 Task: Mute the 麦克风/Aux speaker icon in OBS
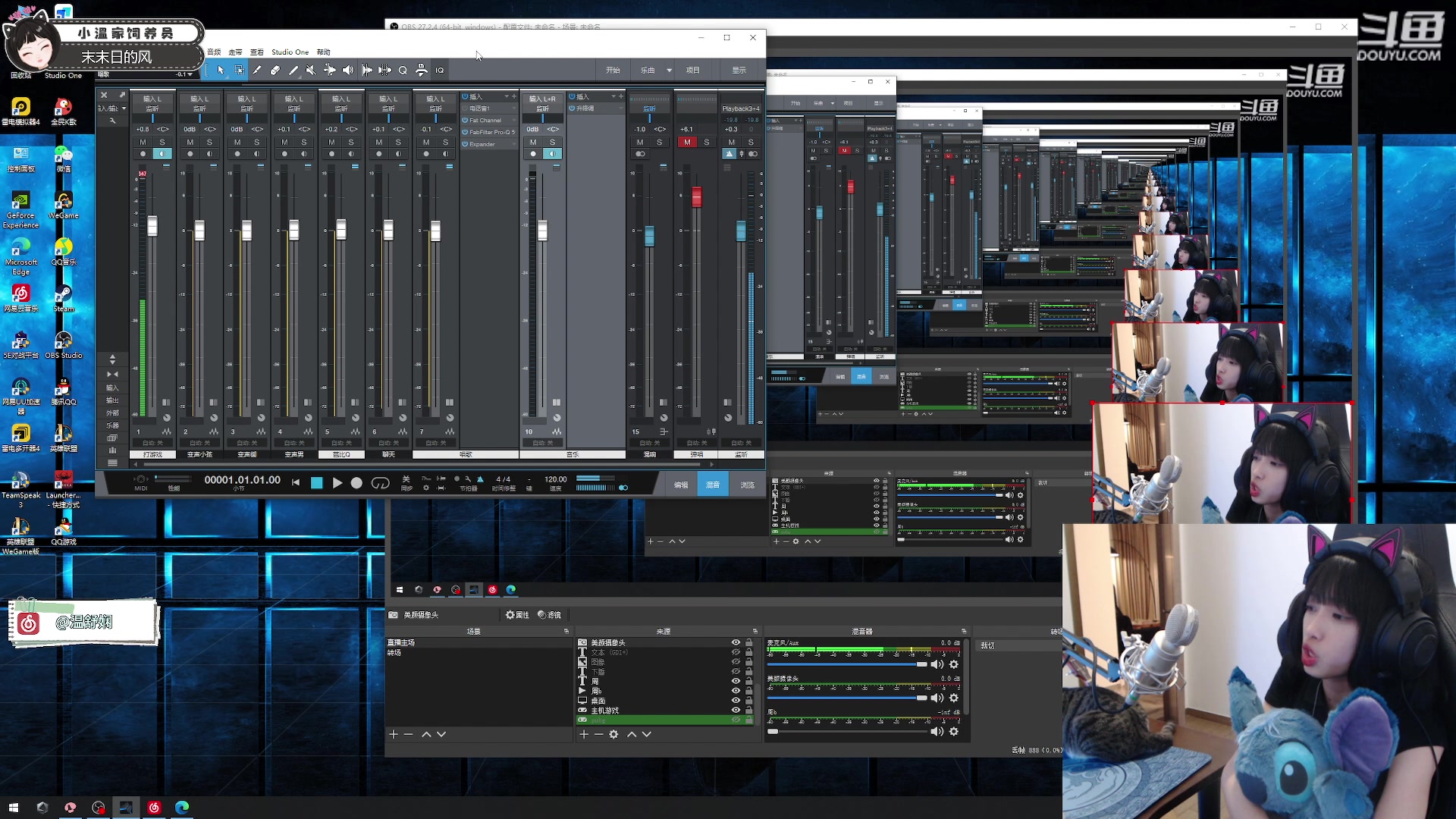tap(937, 664)
